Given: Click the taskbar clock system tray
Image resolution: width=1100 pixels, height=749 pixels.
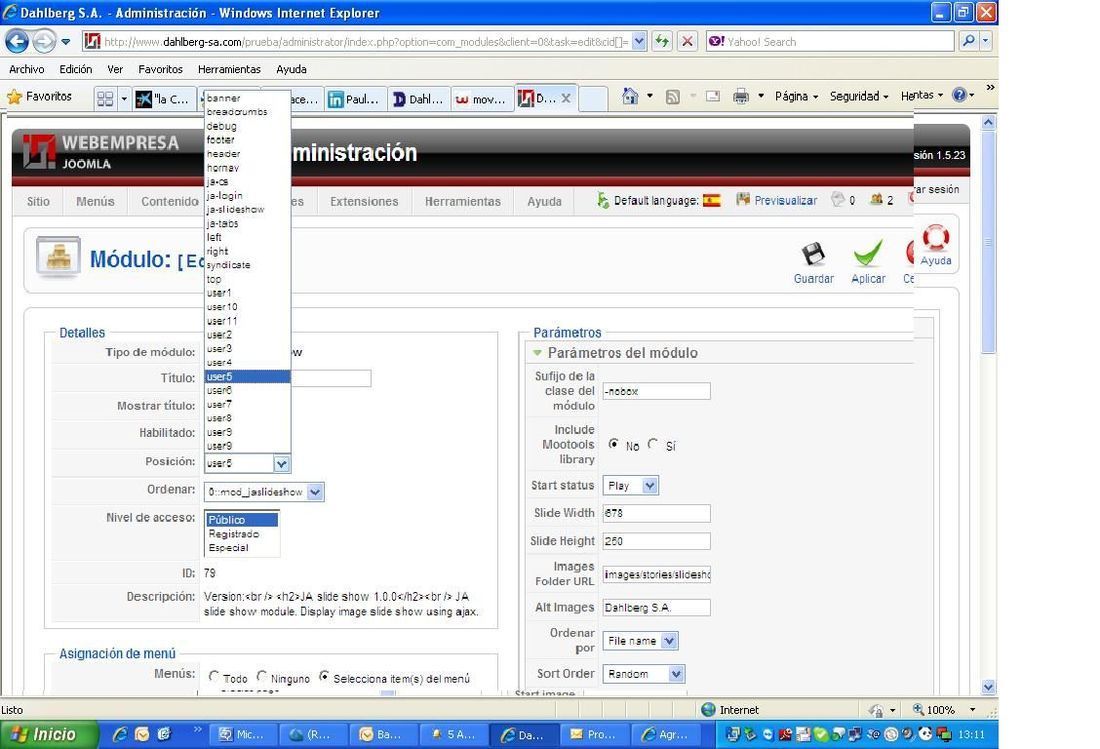Looking at the screenshot, I should point(972,734).
